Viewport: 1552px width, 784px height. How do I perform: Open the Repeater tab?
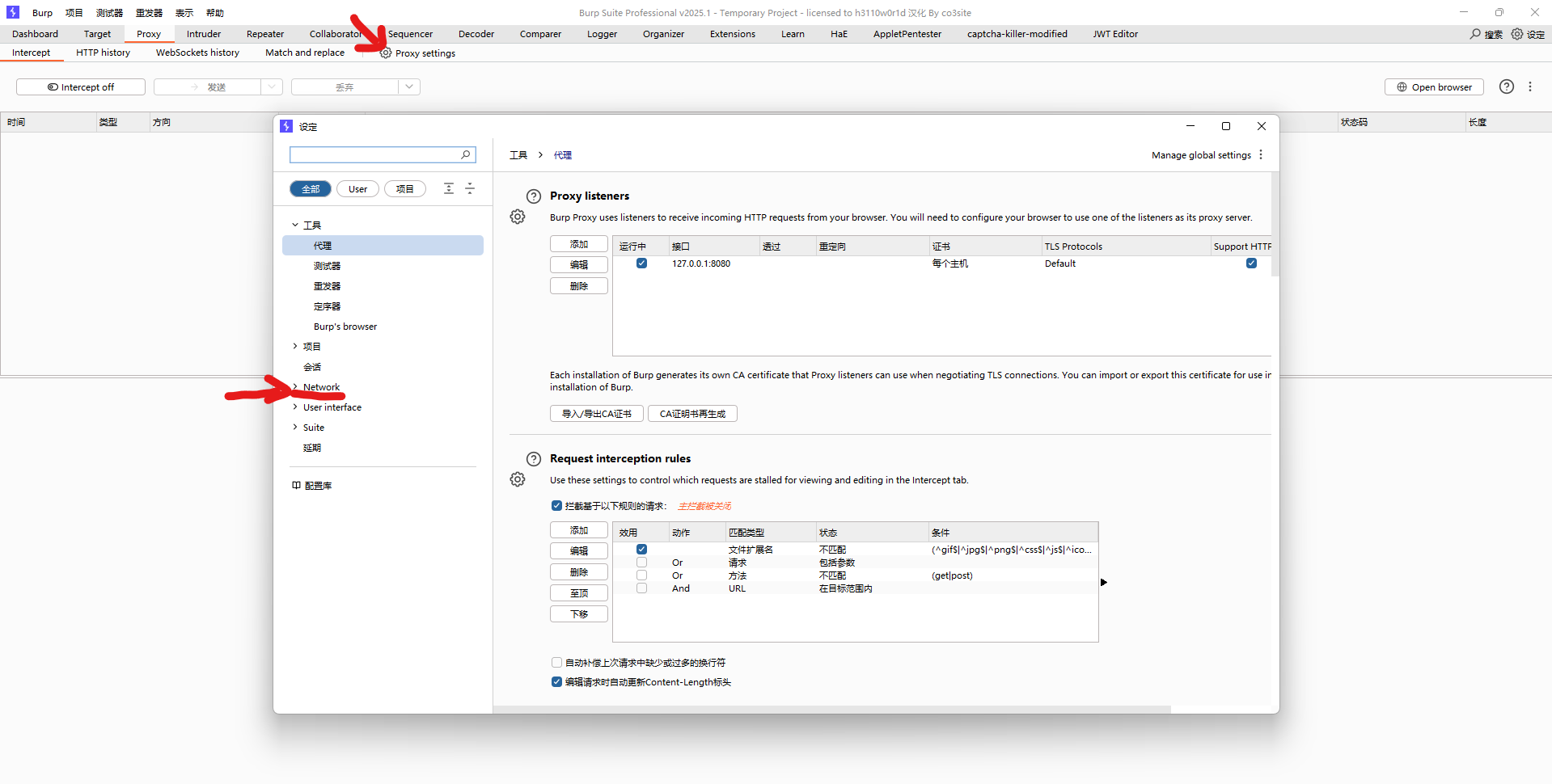264,34
